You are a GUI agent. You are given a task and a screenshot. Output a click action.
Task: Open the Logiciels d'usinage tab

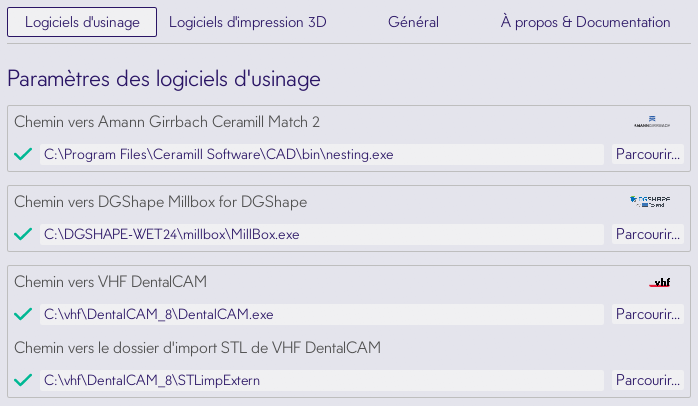coord(82,22)
